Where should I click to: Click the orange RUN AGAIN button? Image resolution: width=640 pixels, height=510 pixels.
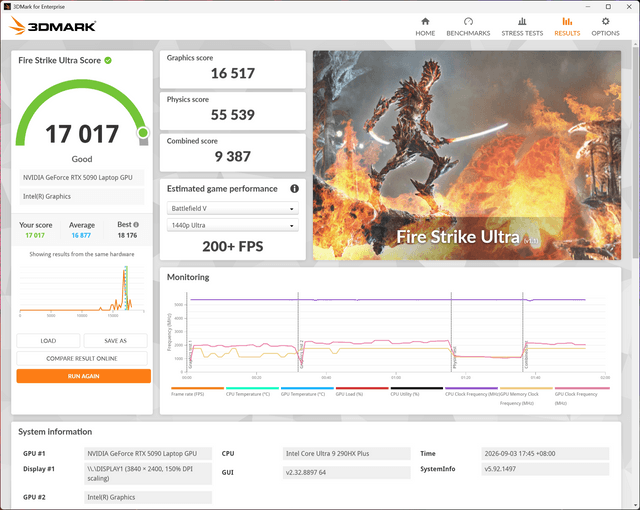[84, 376]
